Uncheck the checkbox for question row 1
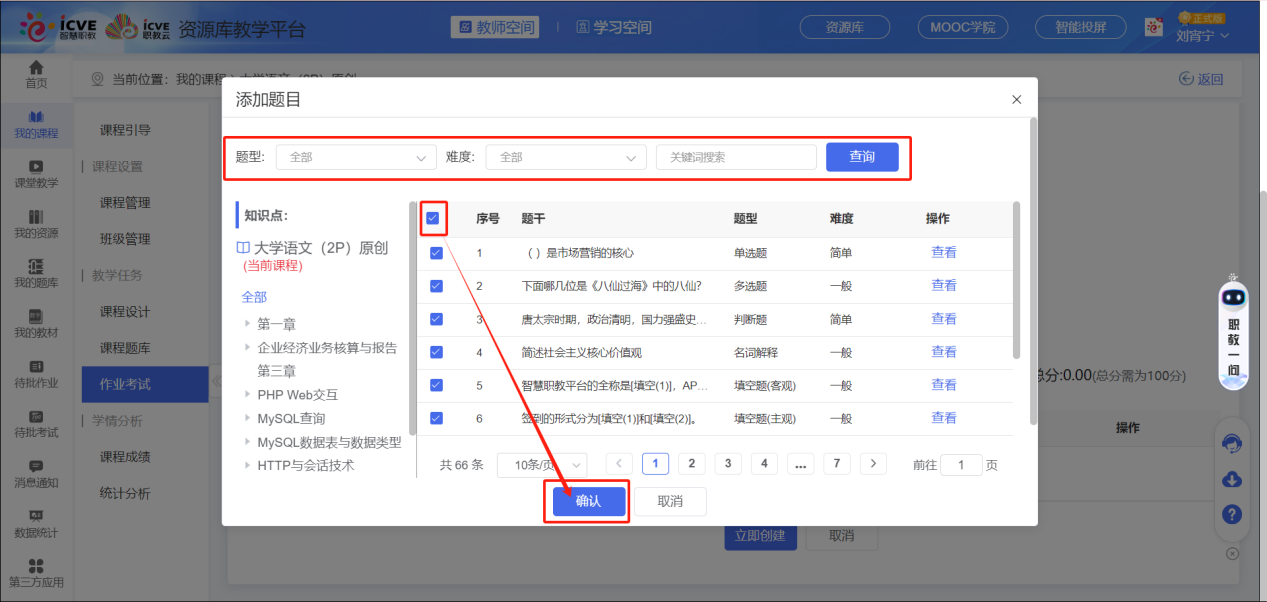Image resolution: width=1267 pixels, height=602 pixels. [x=436, y=253]
